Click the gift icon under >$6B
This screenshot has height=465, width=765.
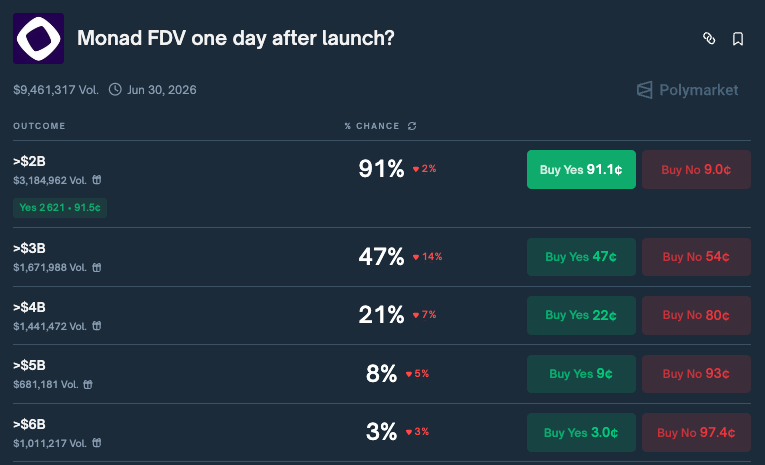point(96,443)
